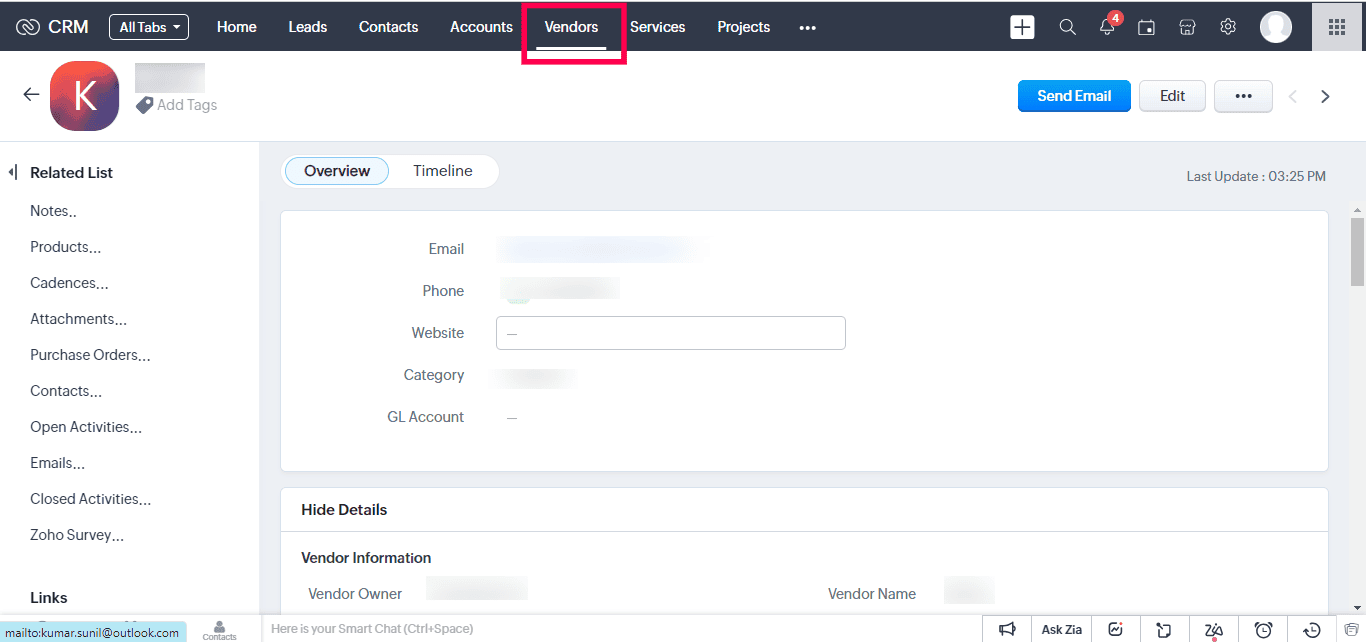Open notifications bell with badge 4
Screen dimensions: 1366x642
pyautogui.click(x=1108, y=26)
